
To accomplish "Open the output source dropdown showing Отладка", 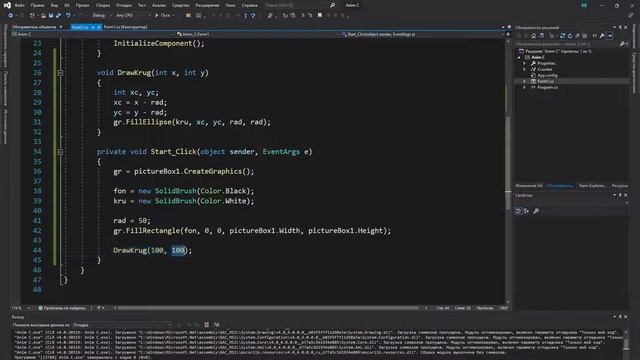I will click(x=122, y=325).
